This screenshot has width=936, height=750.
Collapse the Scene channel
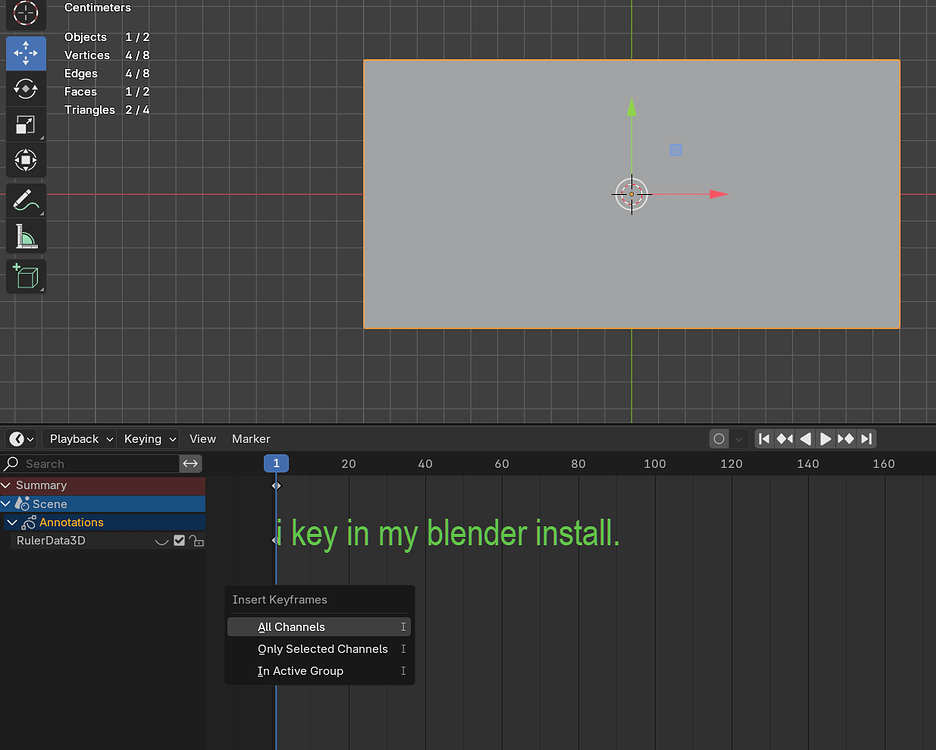tap(6, 504)
